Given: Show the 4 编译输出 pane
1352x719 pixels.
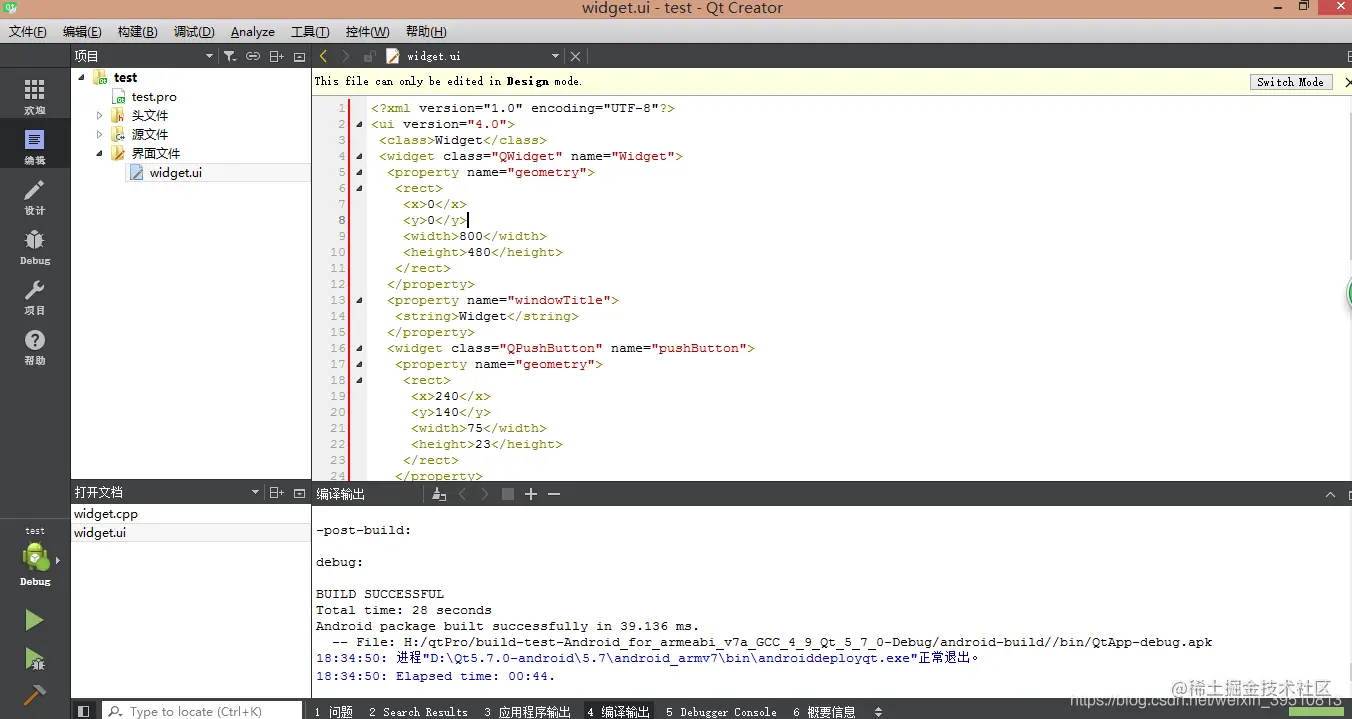Looking at the screenshot, I should click(x=619, y=712).
